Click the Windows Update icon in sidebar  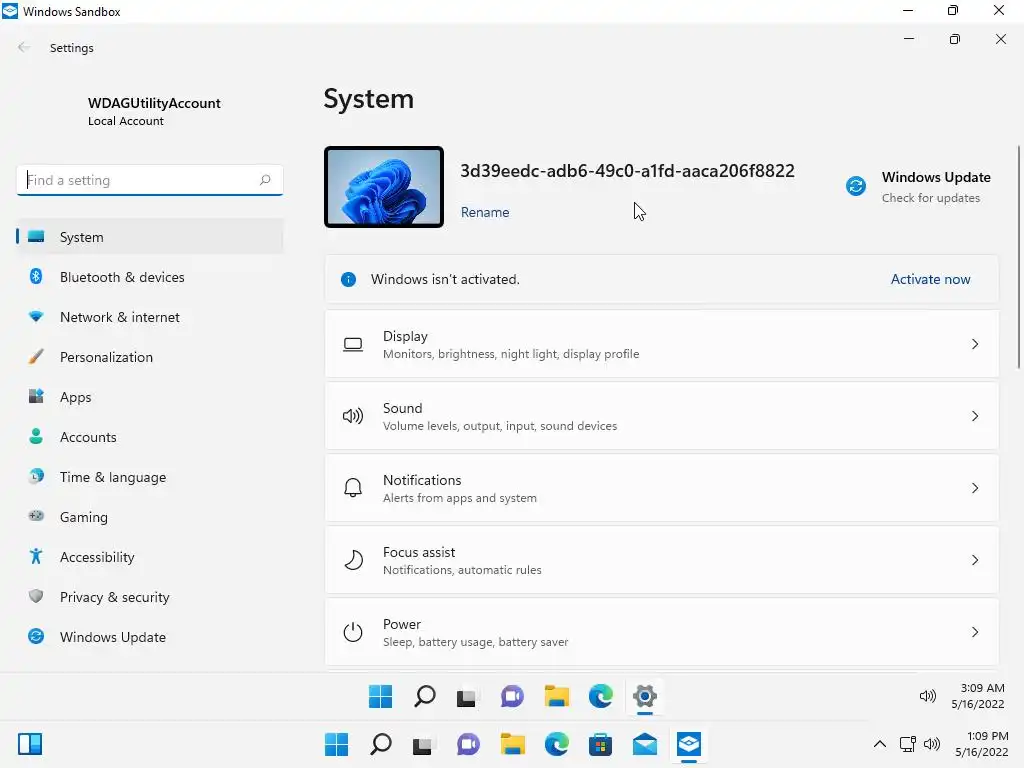[x=36, y=636]
